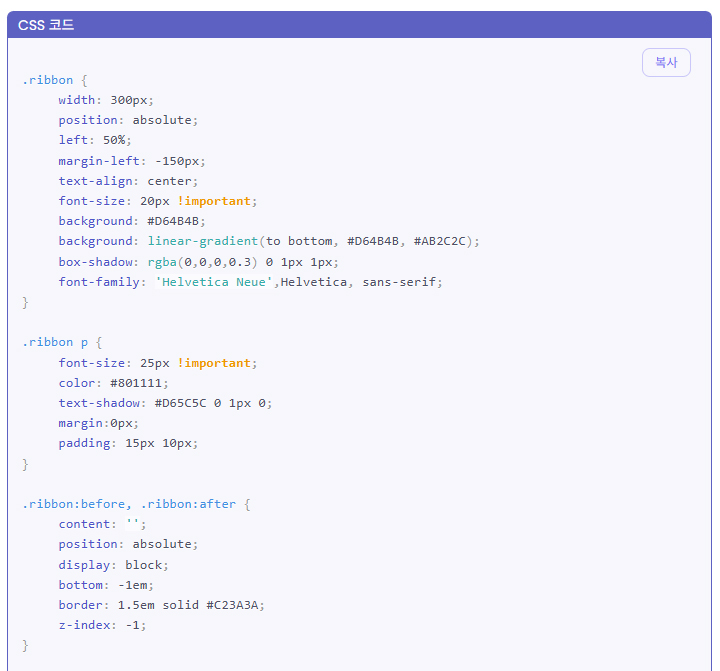Click the 'Helvetica Neue' font name string
Viewport: 720px width, 671px height.
pyautogui.click(x=214, y=282)
